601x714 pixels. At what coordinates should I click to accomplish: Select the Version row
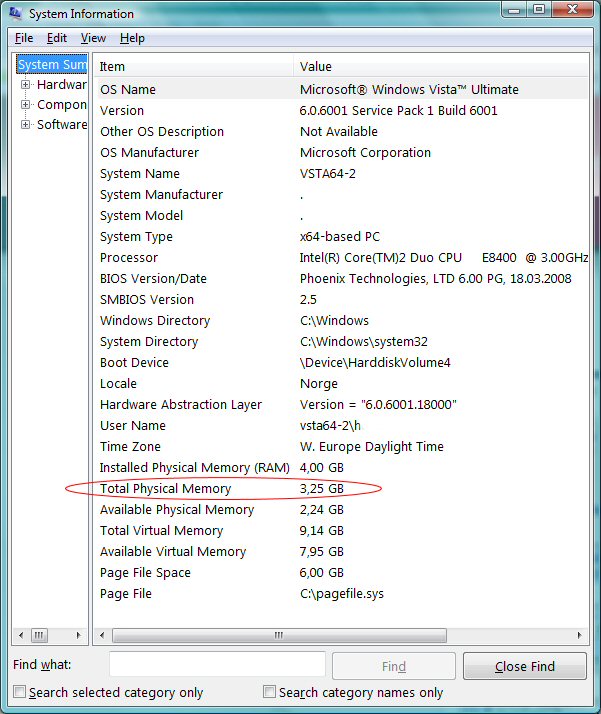342,110
